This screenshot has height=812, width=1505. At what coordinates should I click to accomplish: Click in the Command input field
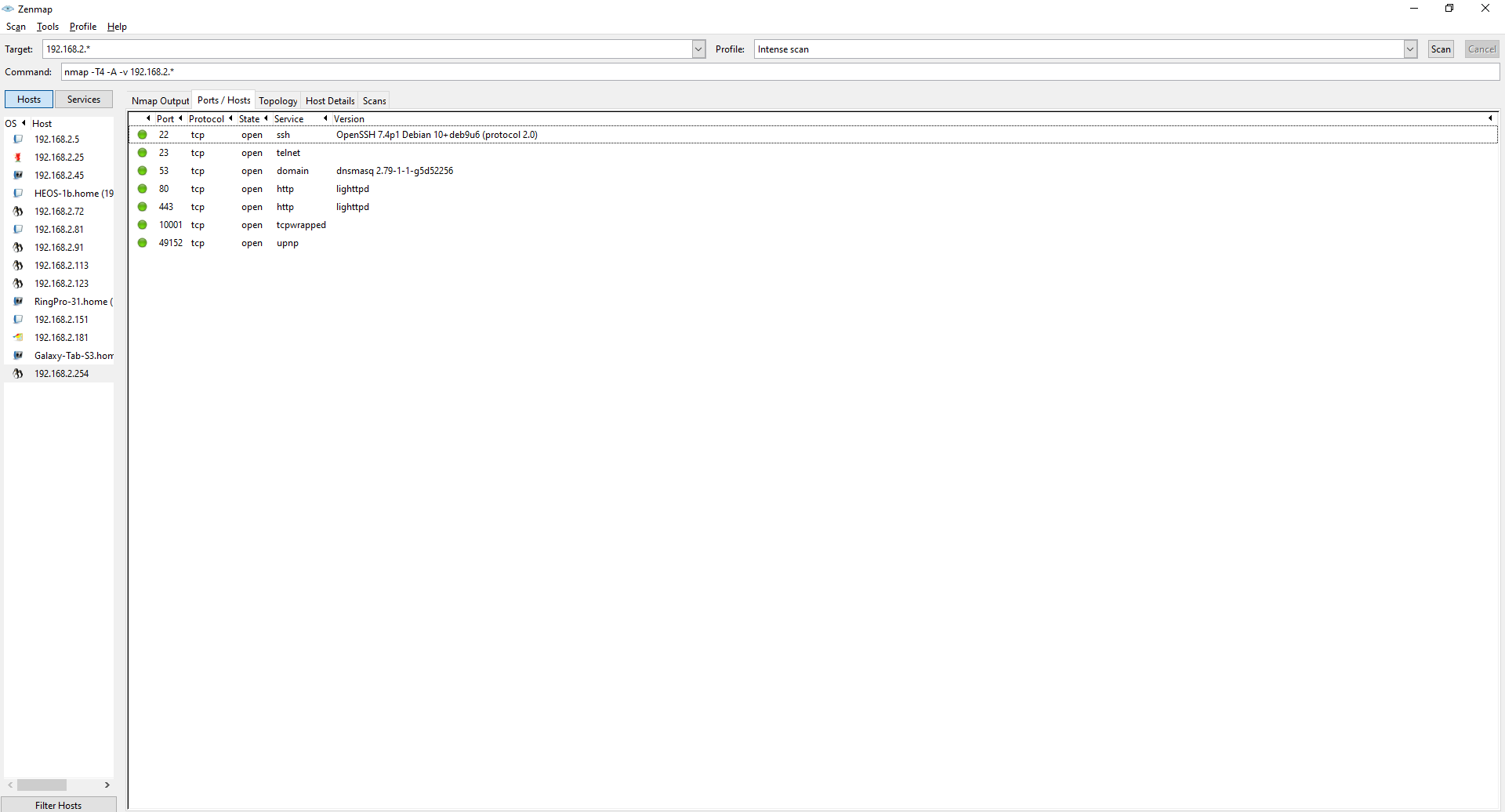tap(780, 72)
